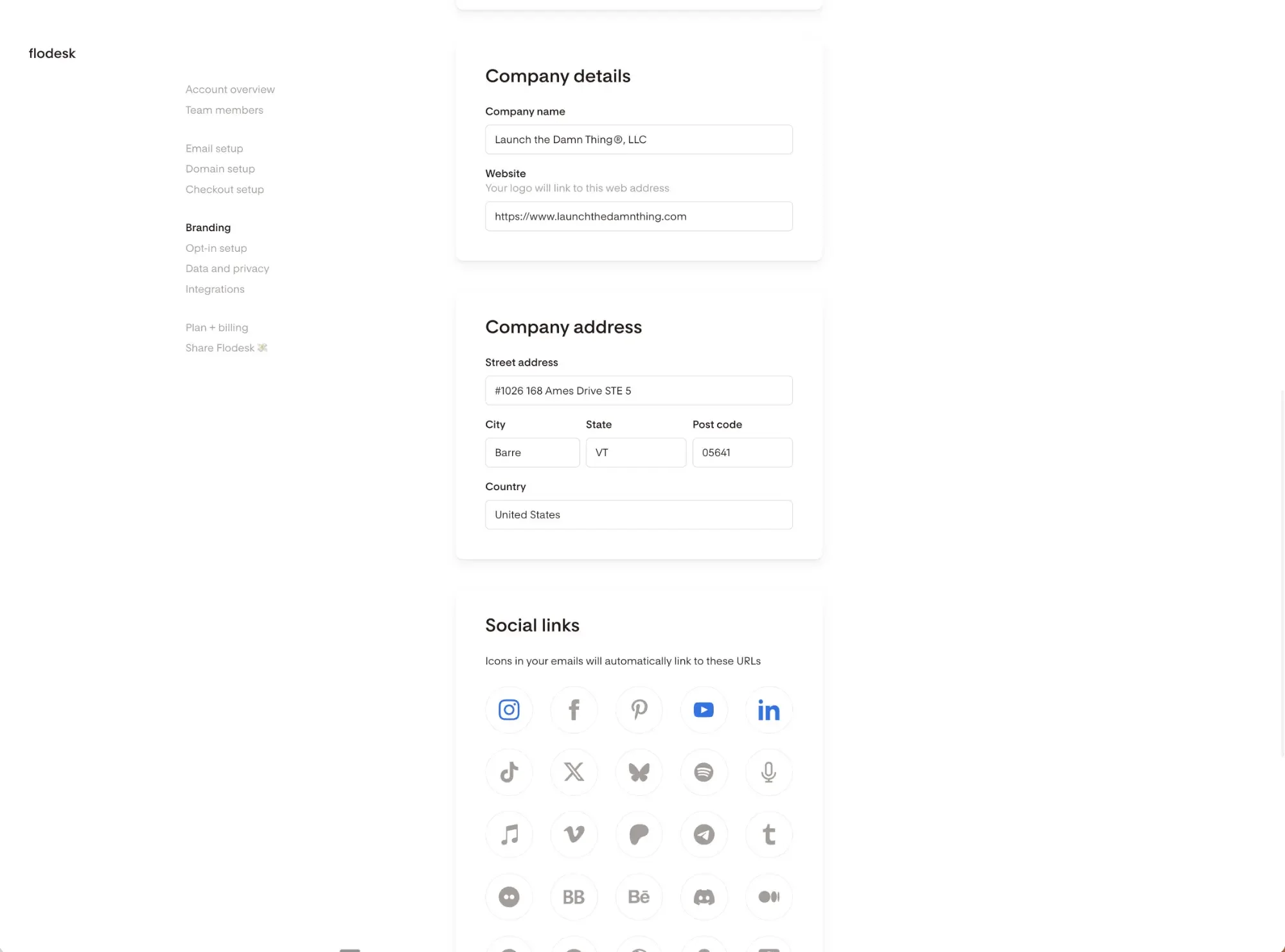
Task: Click the Telegram social icon
Action: click(x=704, y=834)
